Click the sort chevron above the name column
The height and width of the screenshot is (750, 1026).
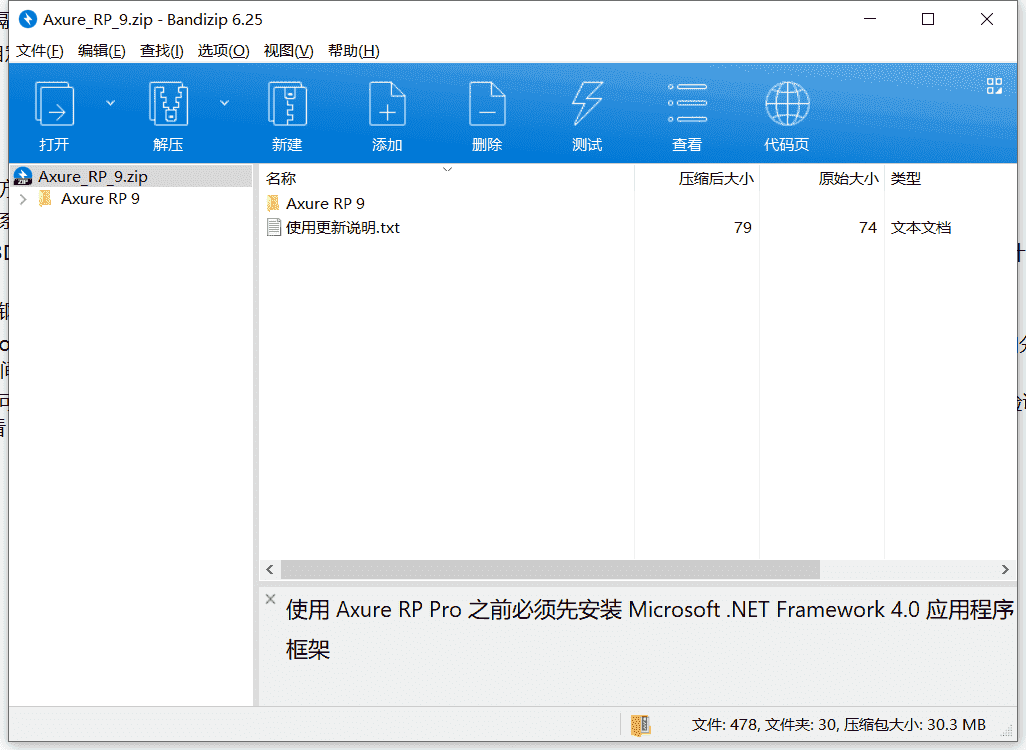(448, 170)
